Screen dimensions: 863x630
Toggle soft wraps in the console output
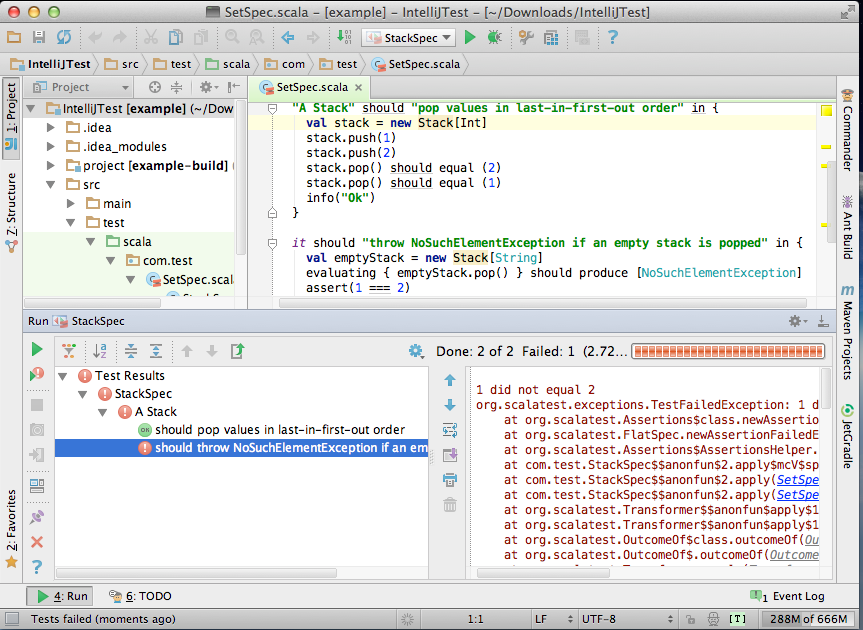coord(450,430)
